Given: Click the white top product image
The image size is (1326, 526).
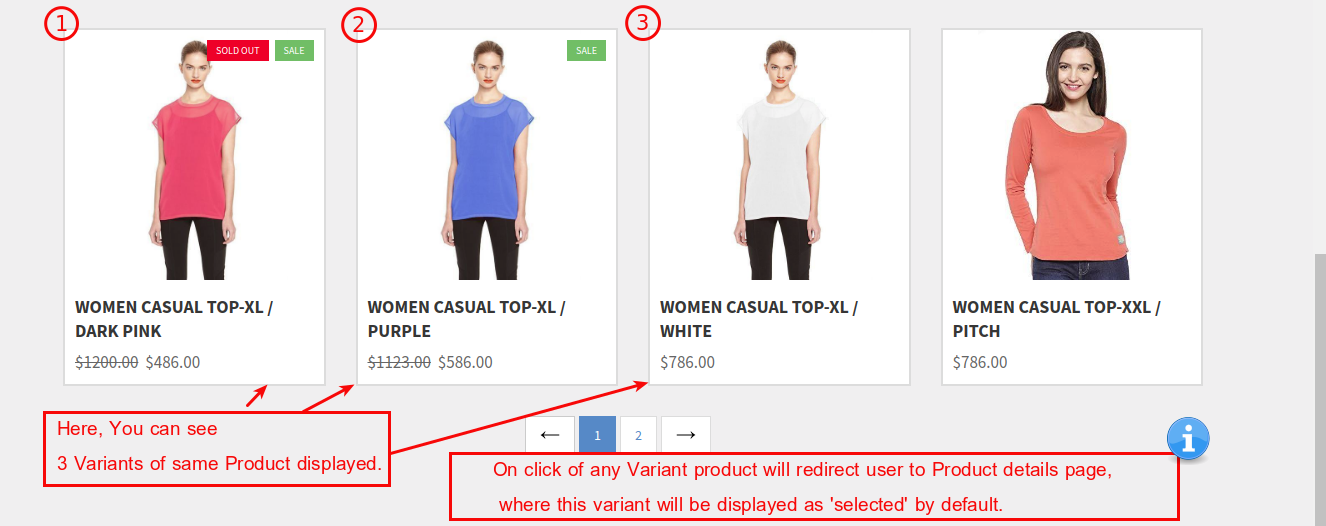Looking at the screenshot, I should (779, 159).
